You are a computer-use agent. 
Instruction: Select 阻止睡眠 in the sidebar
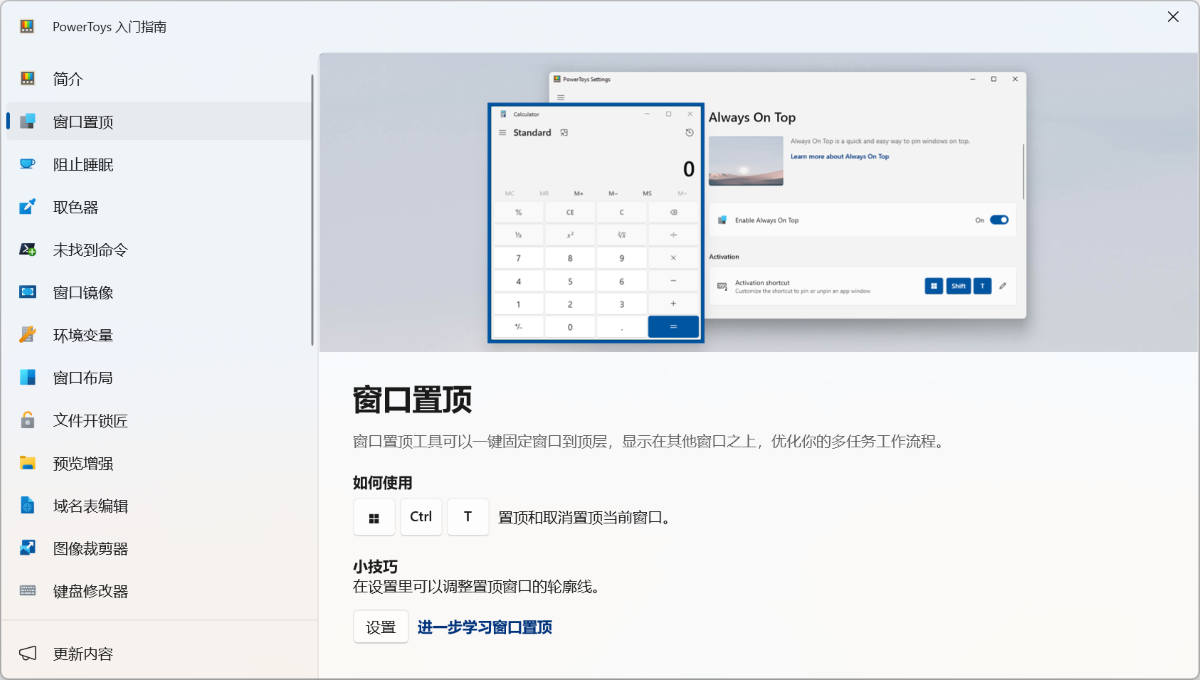tap(159, 164)
